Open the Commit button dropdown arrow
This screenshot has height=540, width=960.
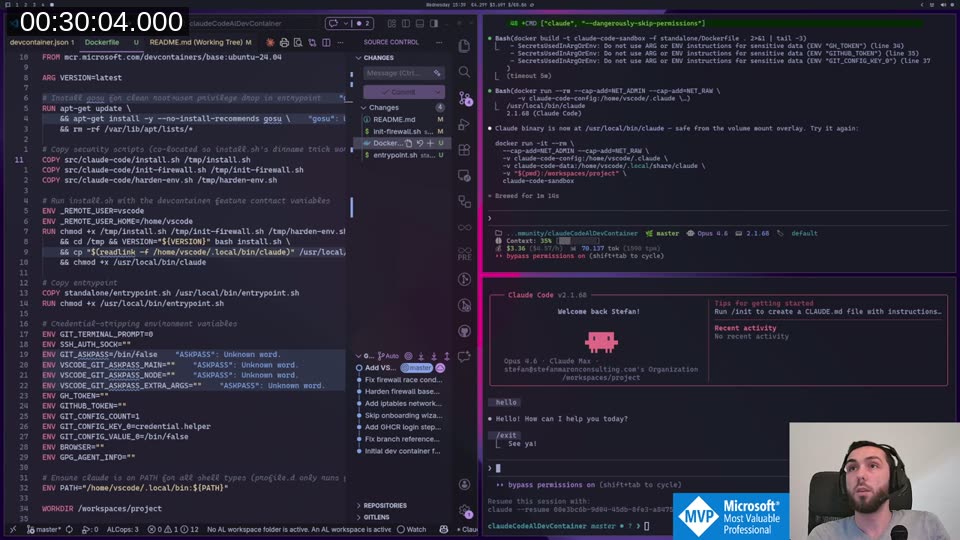pyautogui.click(x=438, y=92)
